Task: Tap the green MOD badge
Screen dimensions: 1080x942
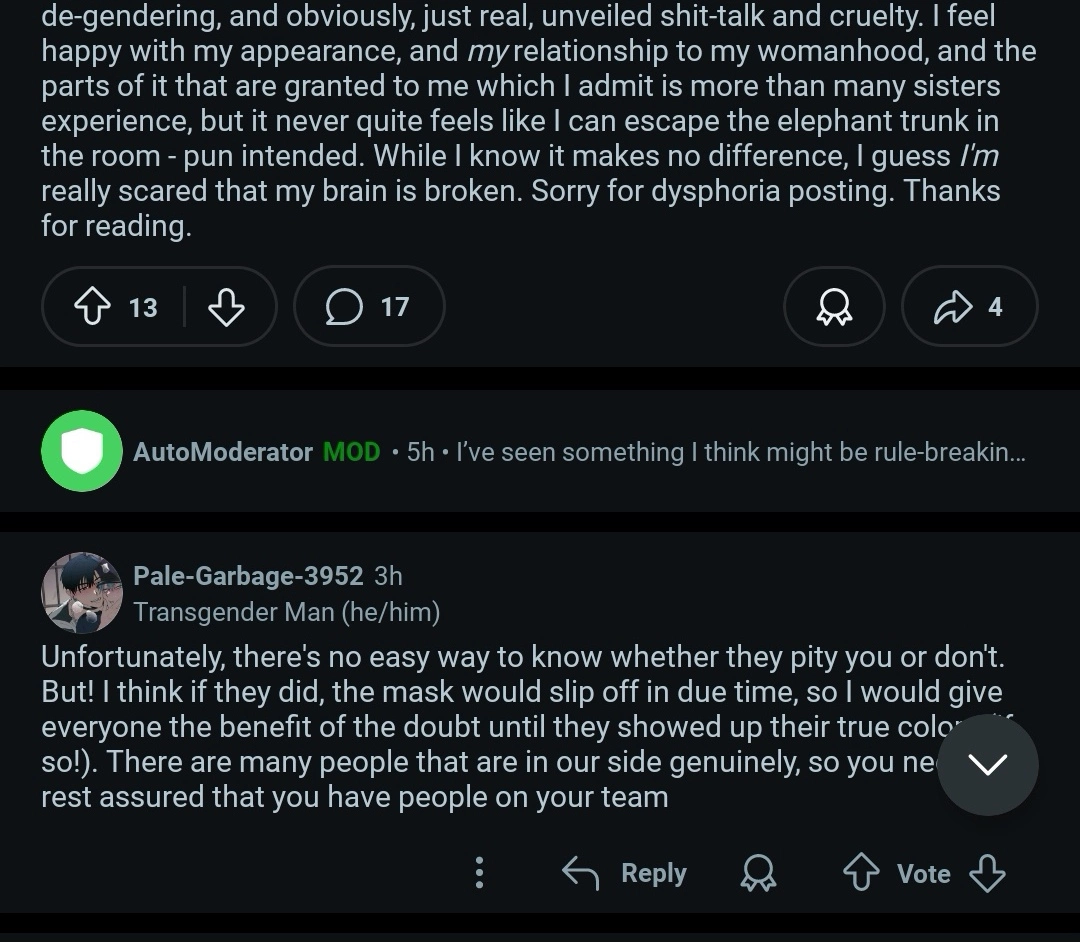Action: pos(352,452)
